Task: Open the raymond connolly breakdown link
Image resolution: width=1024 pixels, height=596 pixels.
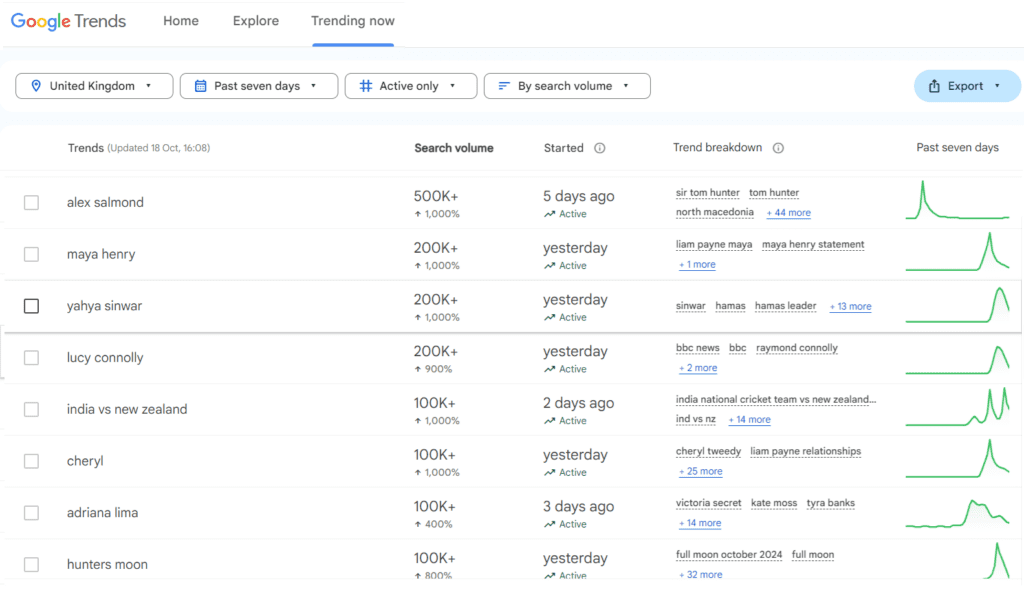Action: (x=797, y=347)
